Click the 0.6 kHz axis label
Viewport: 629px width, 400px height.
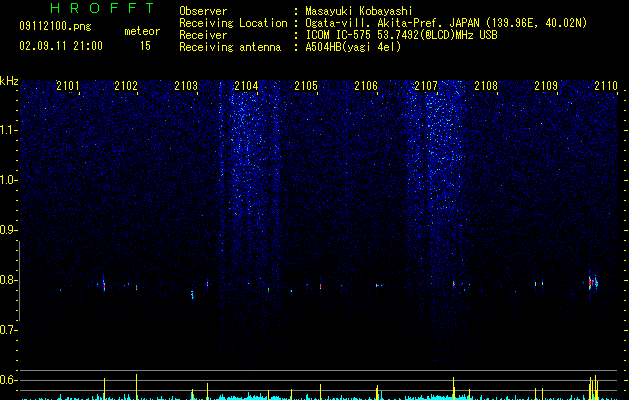coord(8,380)
